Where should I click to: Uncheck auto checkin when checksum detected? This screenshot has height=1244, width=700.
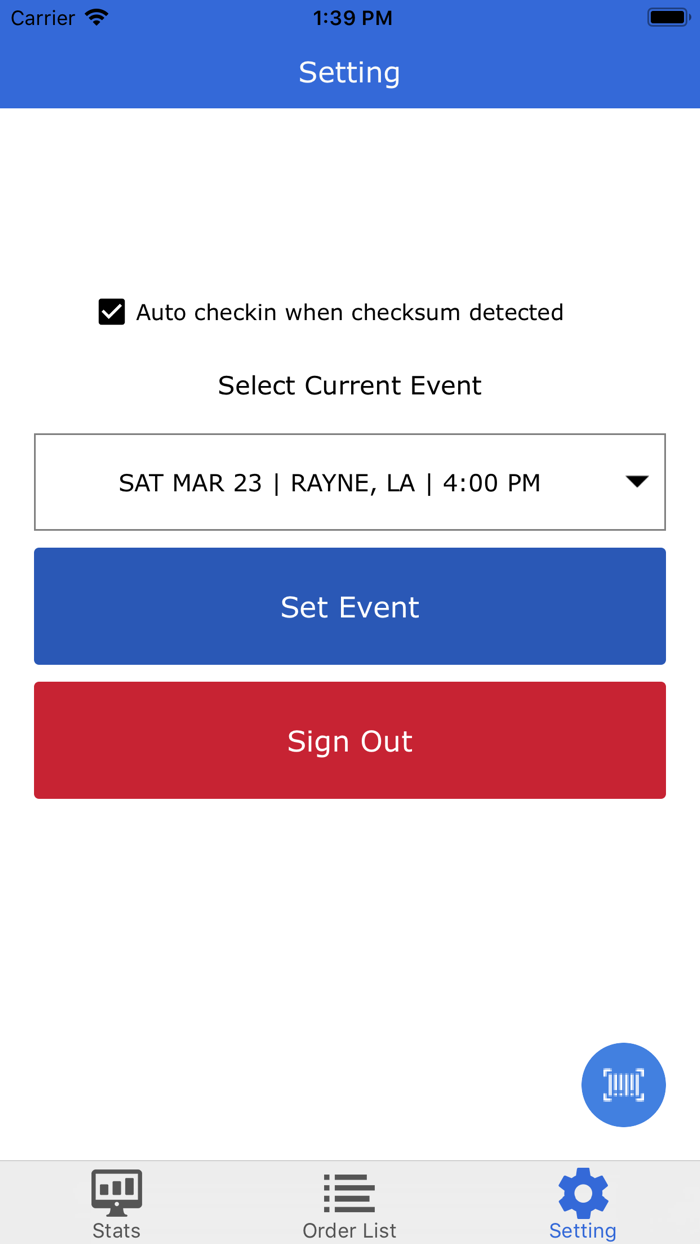(x=111, y=312)
